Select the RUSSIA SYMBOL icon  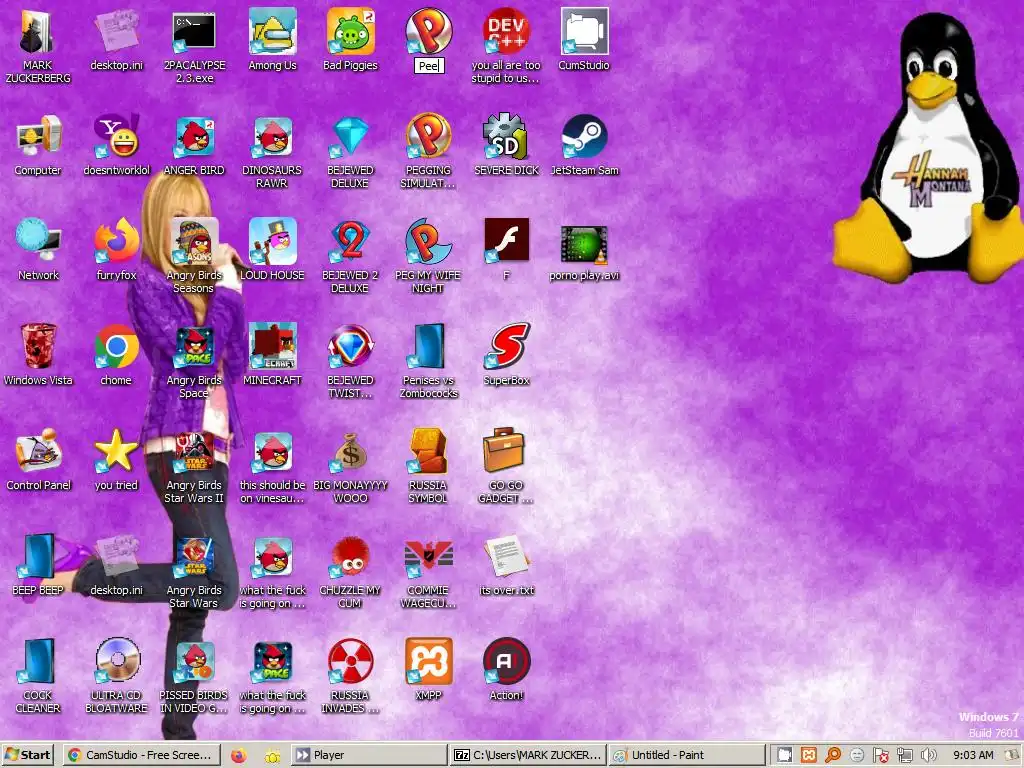(429, 452)
